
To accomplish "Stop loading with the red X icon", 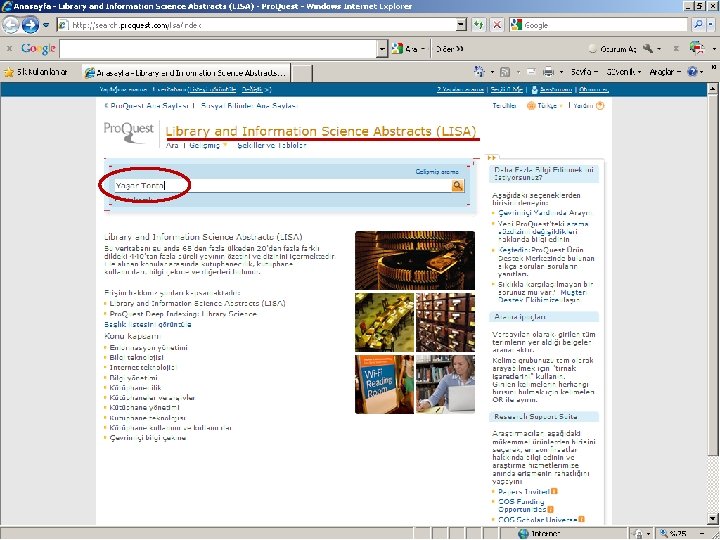I will (497, 25).
